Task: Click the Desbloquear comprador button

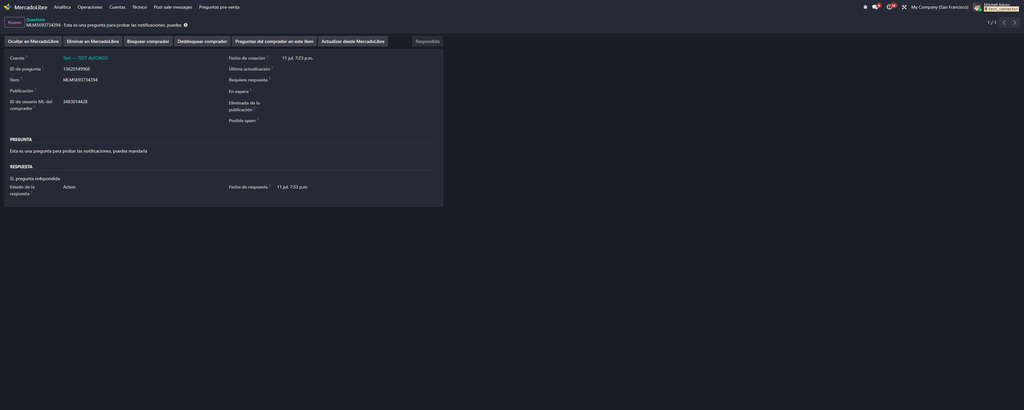Action: [x=202, y=41]
